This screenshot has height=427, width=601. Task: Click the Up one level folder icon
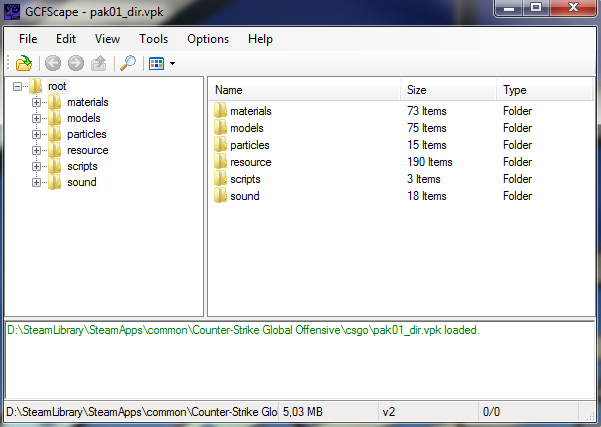99,63
